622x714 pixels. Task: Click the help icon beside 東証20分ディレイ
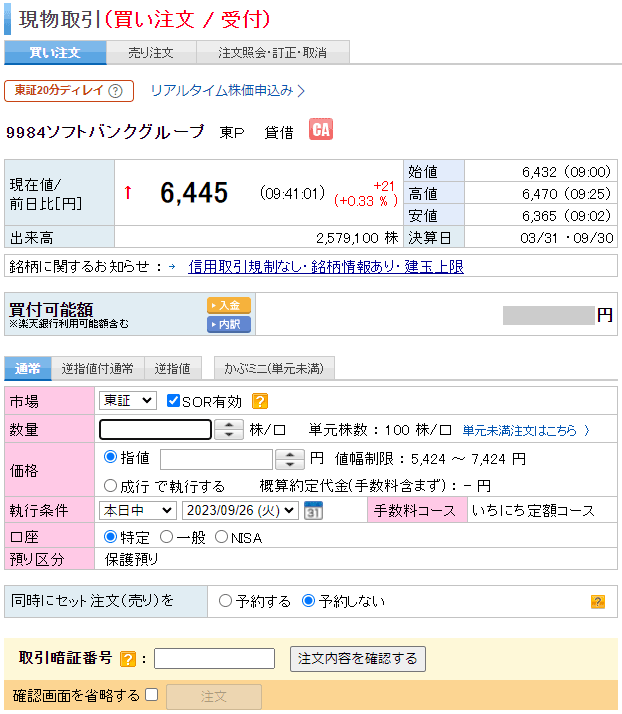[x=116, y=91]
